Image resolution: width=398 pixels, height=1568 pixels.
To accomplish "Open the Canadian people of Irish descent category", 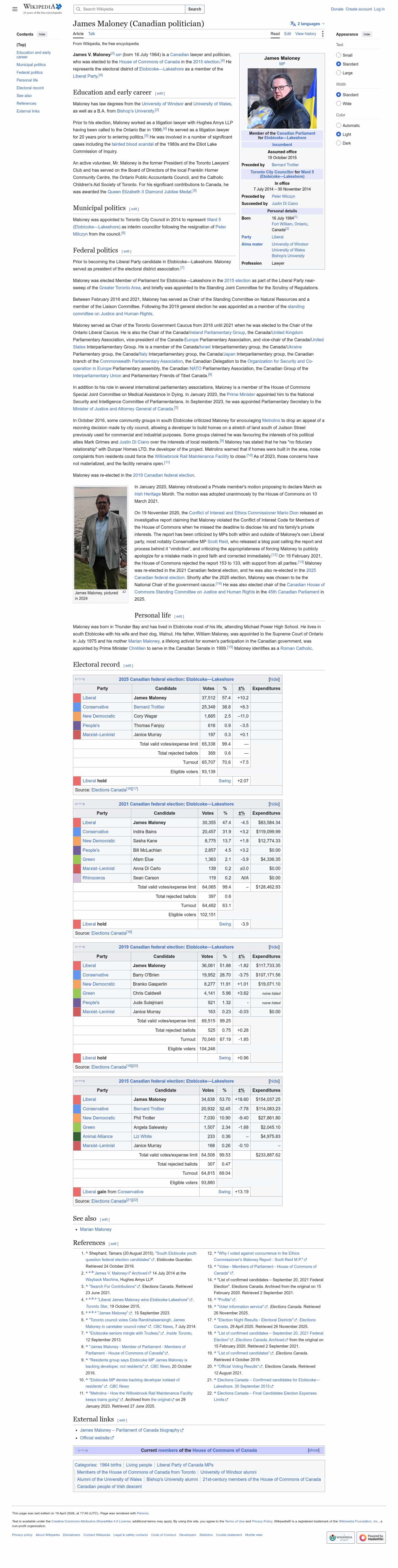I will 109,1486.
